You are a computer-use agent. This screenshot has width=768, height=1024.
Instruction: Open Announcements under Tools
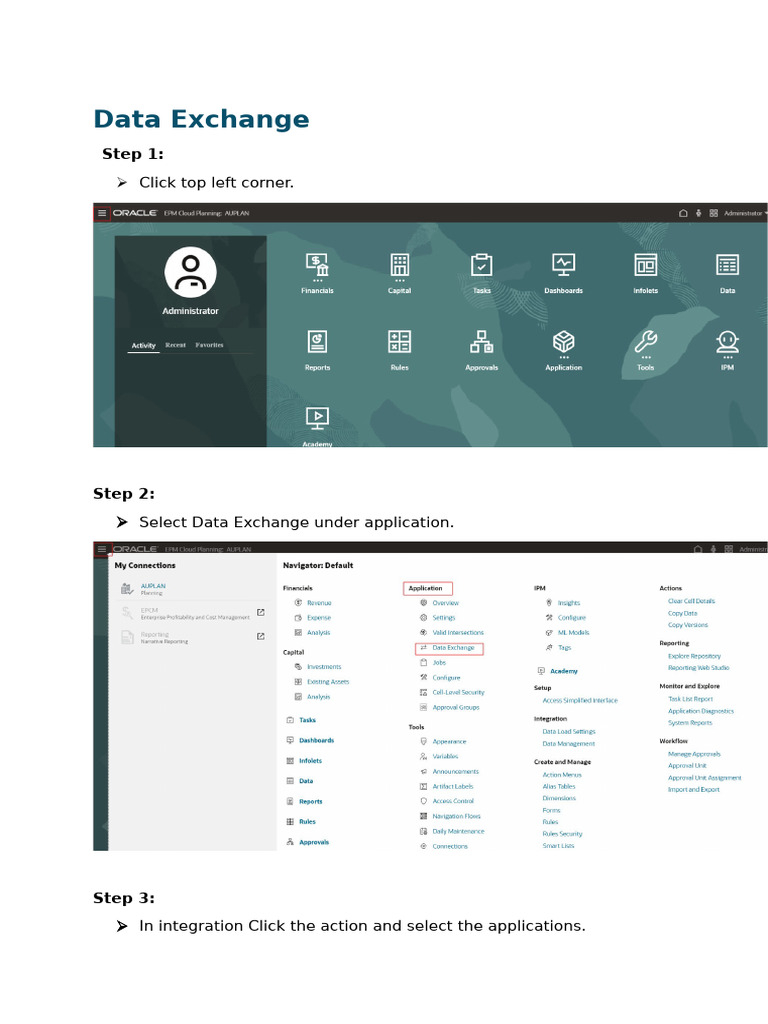pos(456,772)
